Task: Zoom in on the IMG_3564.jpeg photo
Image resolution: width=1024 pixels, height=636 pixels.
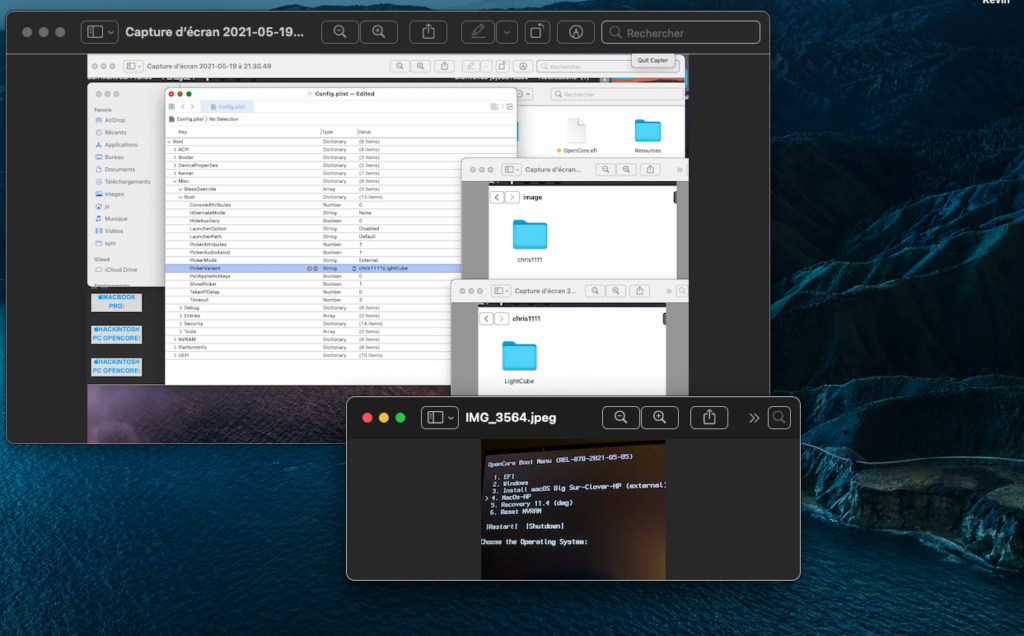Action: (660, 417)
